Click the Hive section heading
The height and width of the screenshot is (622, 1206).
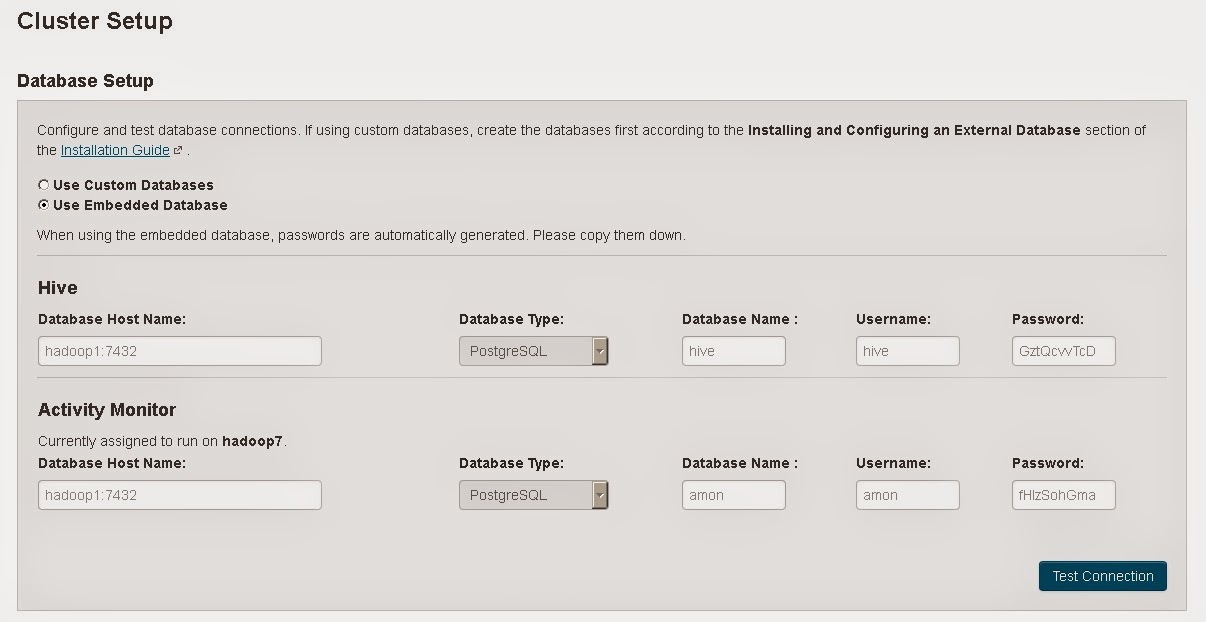pos(56,288)
